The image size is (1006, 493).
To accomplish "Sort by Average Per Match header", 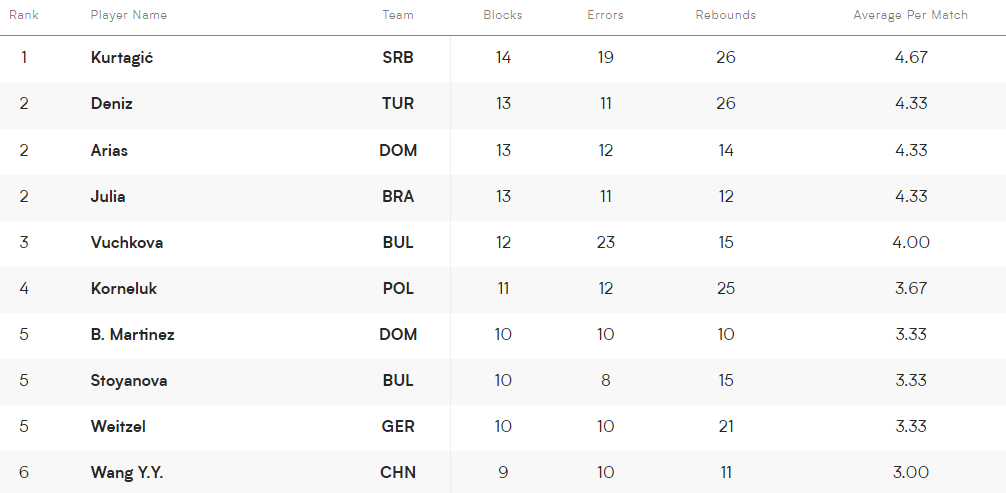I will (x=910, y=15).
